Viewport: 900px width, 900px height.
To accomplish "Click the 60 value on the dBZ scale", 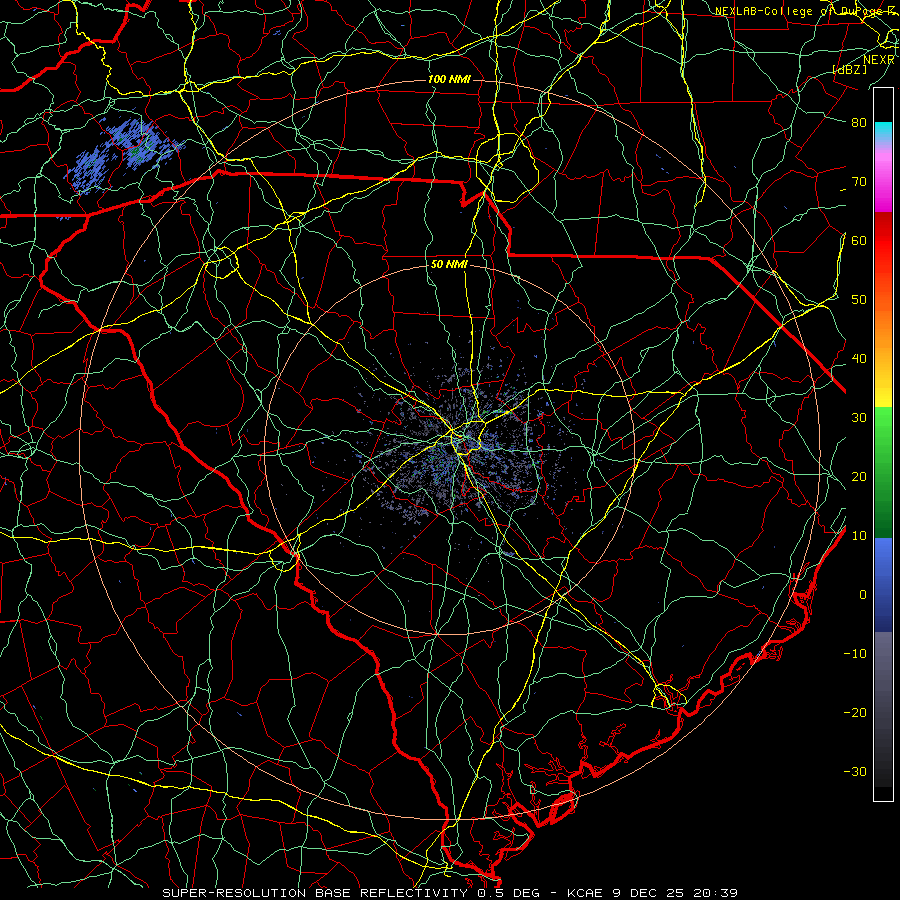I will pos(859,240).
